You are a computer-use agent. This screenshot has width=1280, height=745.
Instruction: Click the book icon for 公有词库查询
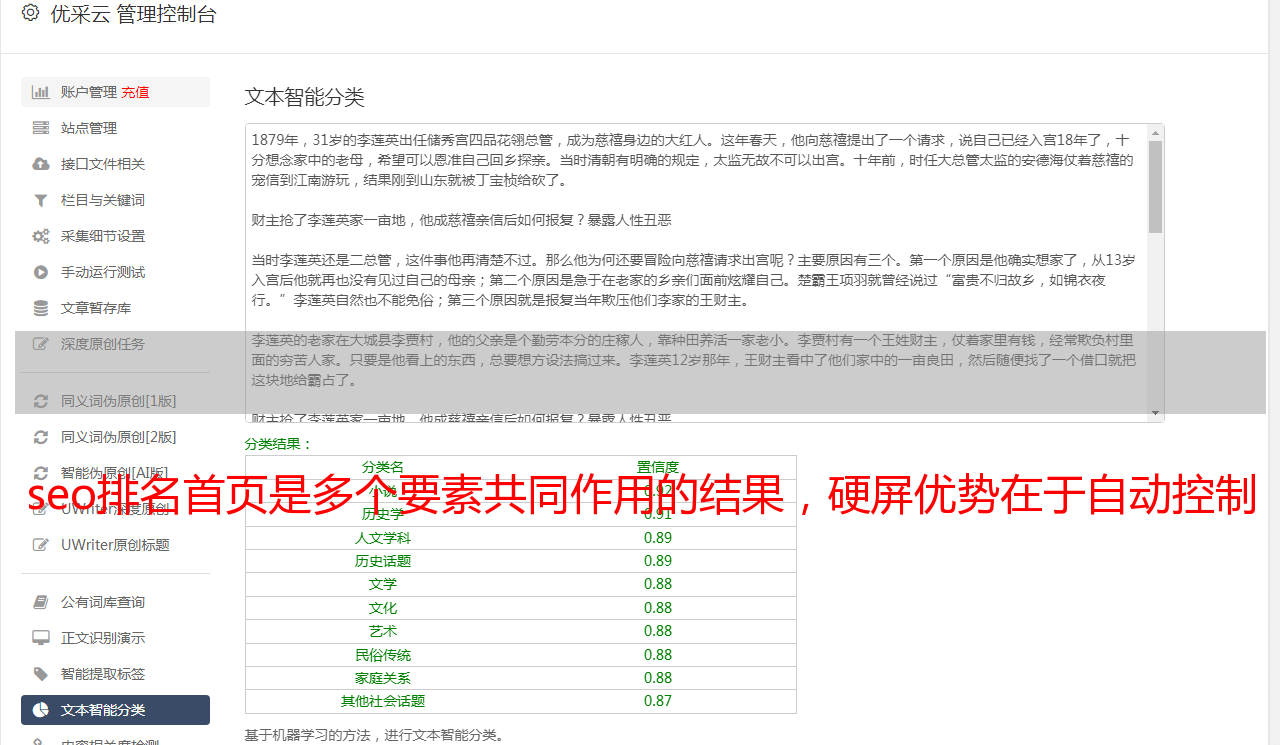tap(41, 602)
